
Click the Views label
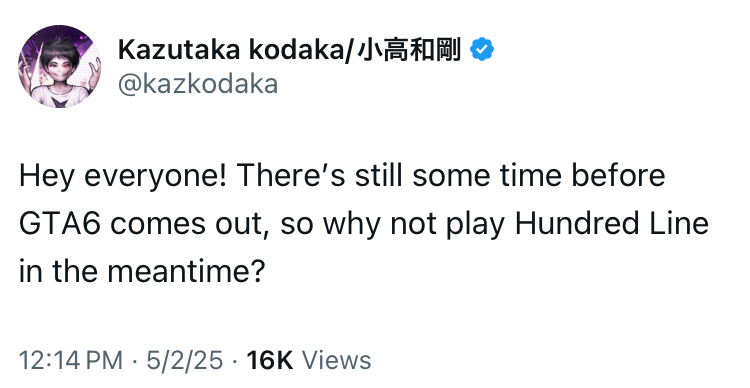[336, 360]
